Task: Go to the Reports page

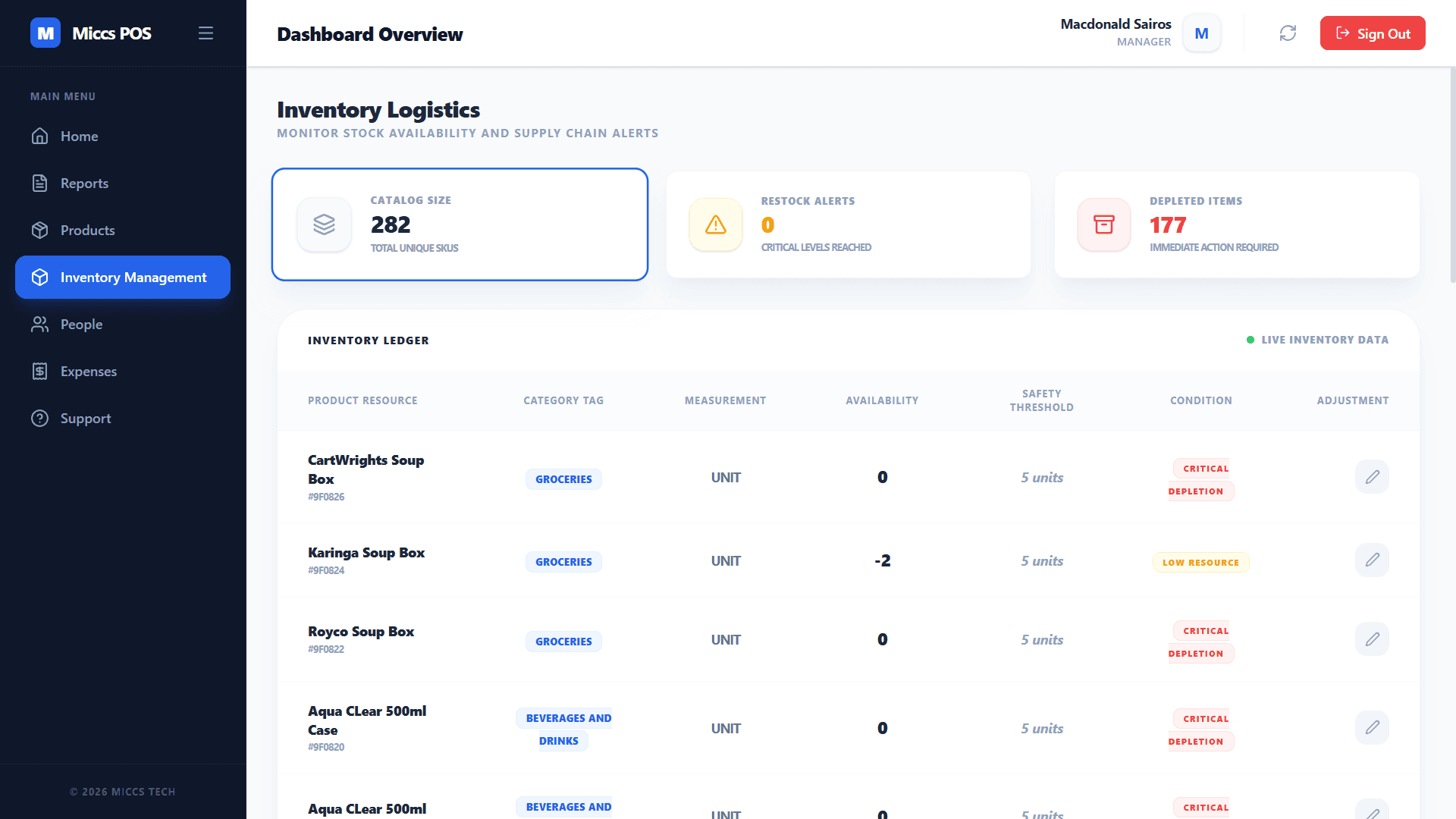Action: [x=84, y=184]
